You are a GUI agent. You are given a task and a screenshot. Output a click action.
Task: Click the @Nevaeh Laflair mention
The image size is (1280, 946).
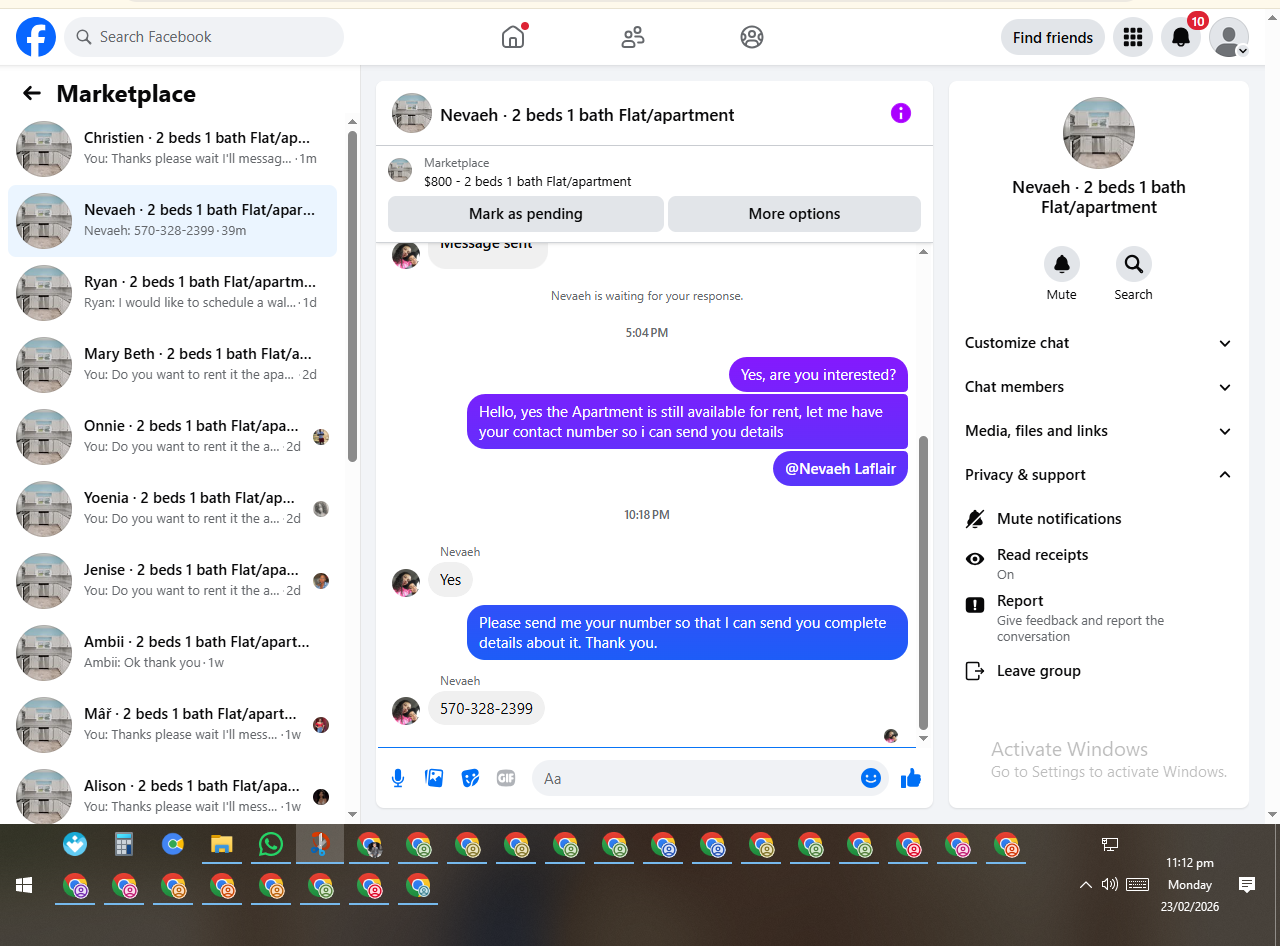(x=840, y=468)
